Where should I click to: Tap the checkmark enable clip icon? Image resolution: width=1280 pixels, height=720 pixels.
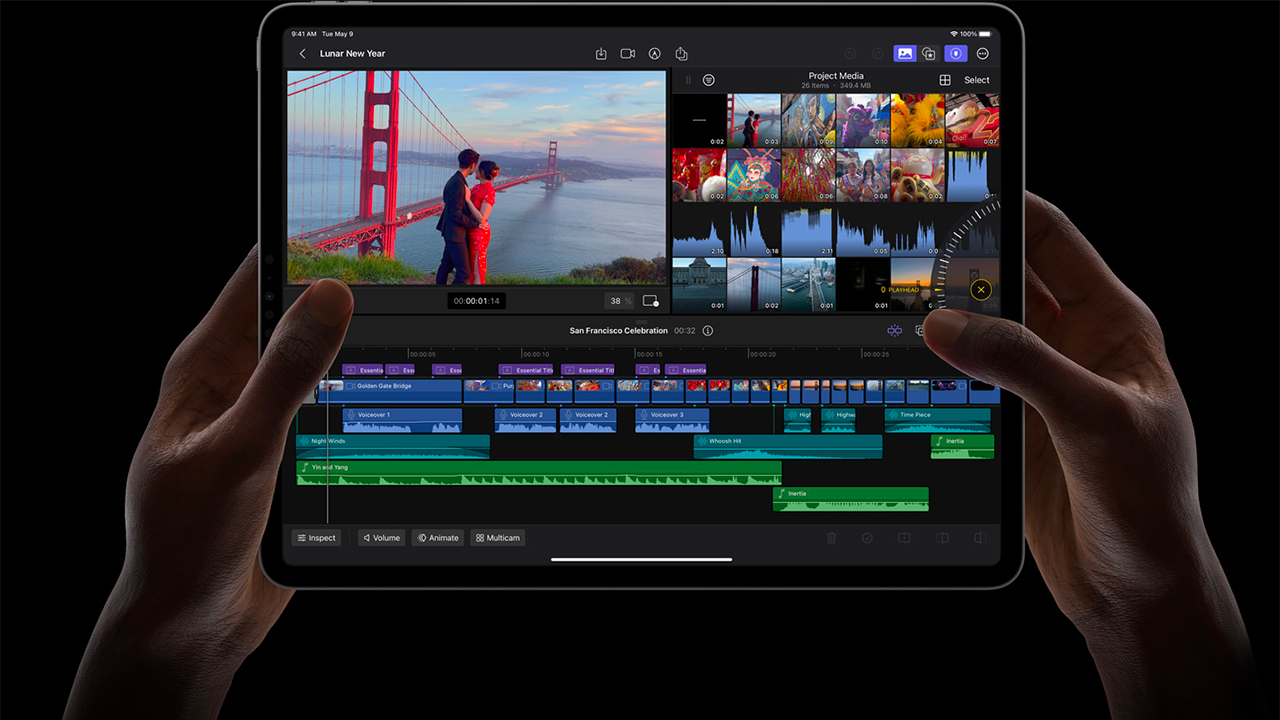867,538
